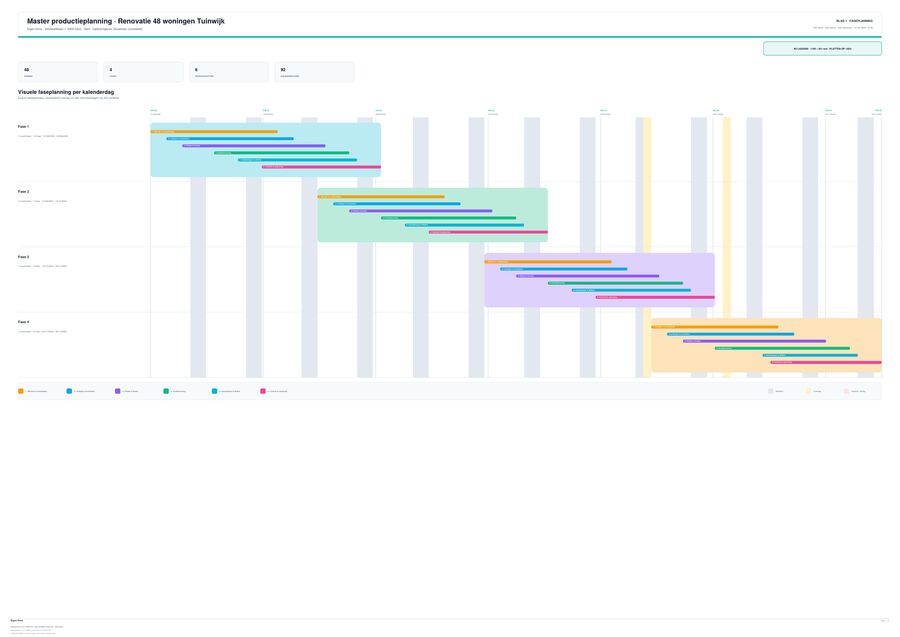Select the Fase 2 row label

24,192
